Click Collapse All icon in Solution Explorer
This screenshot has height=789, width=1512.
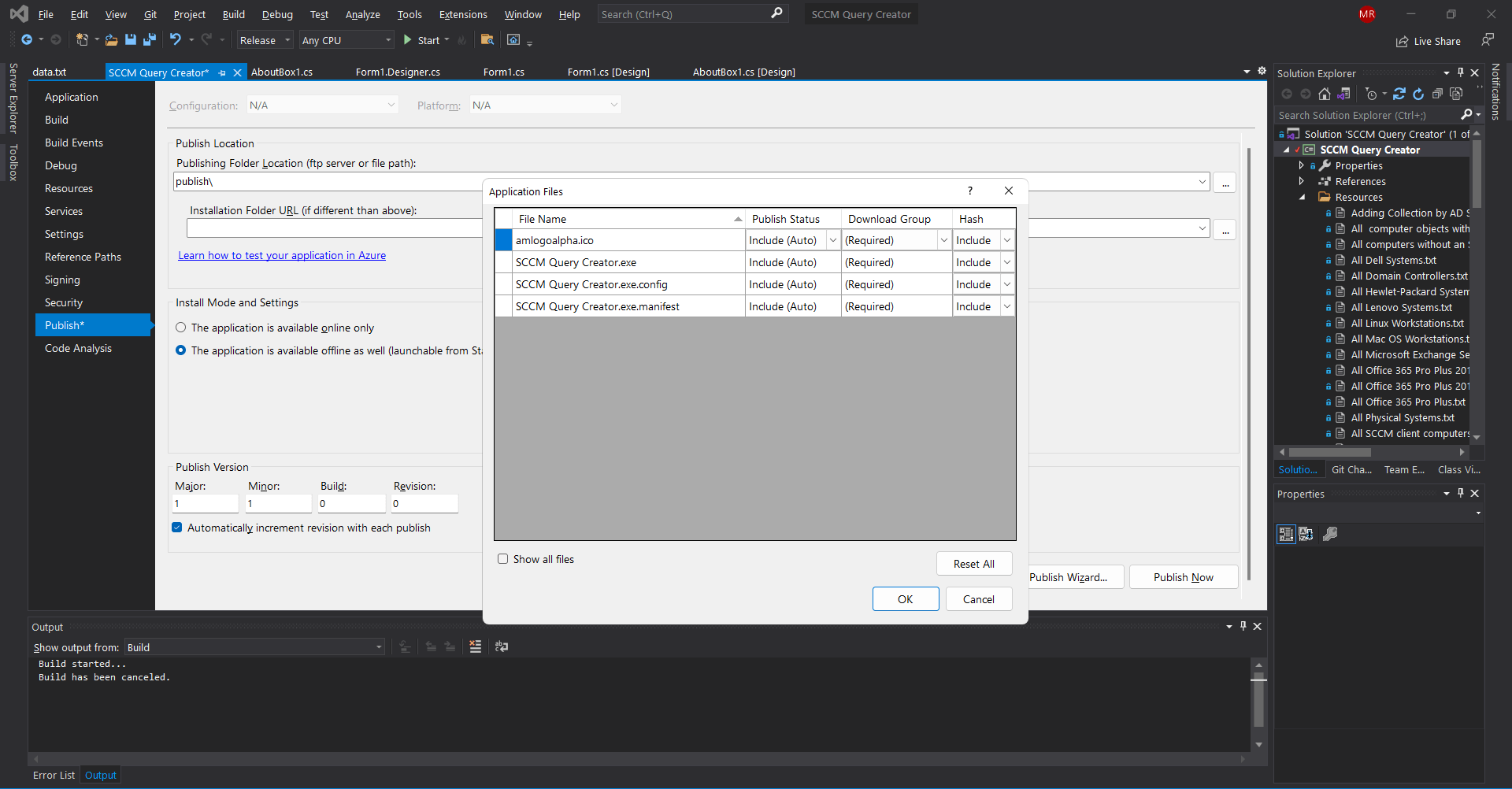[x=1437, y=94]
